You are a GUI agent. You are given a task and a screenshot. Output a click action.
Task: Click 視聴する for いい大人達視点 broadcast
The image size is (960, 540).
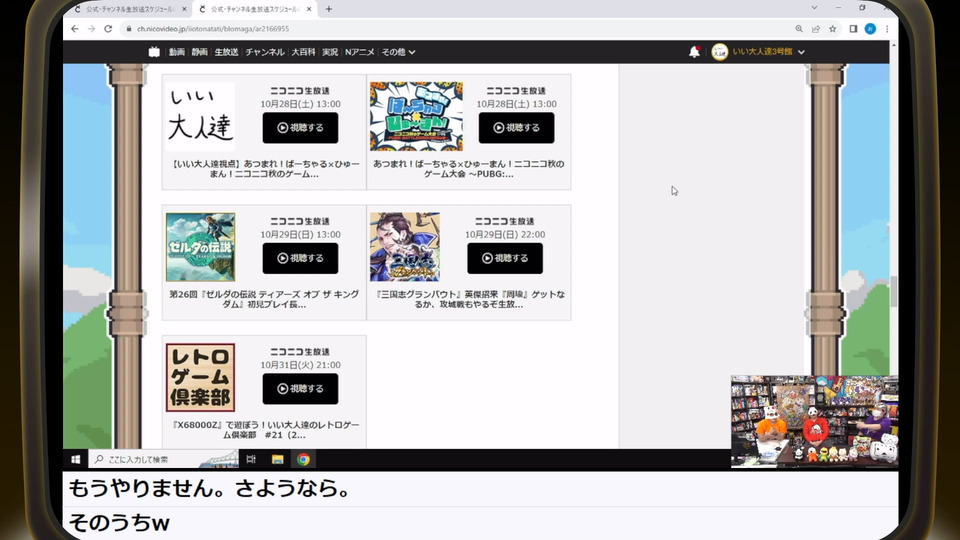[x=300, y=128]
